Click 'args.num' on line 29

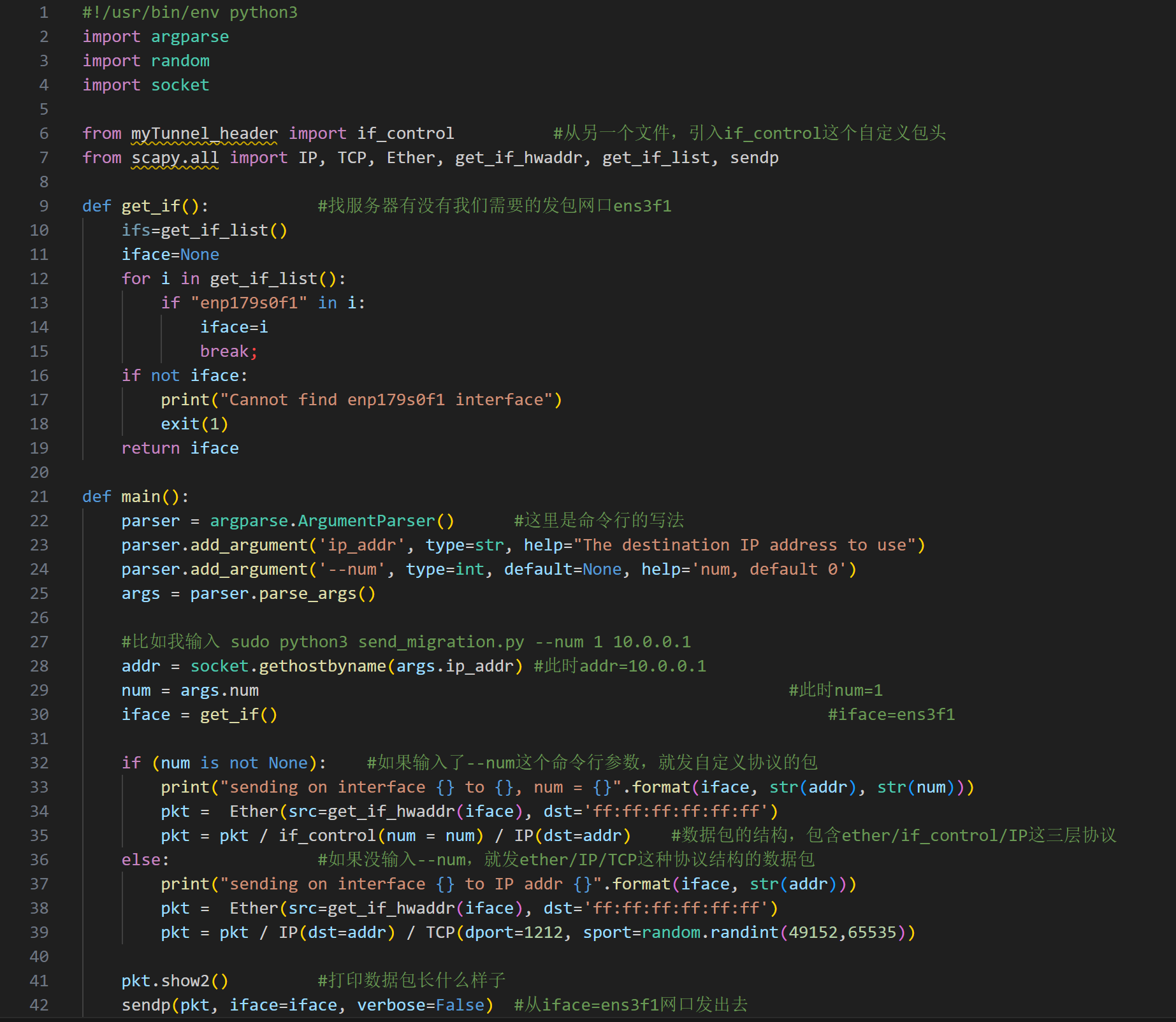coord(220,691)
